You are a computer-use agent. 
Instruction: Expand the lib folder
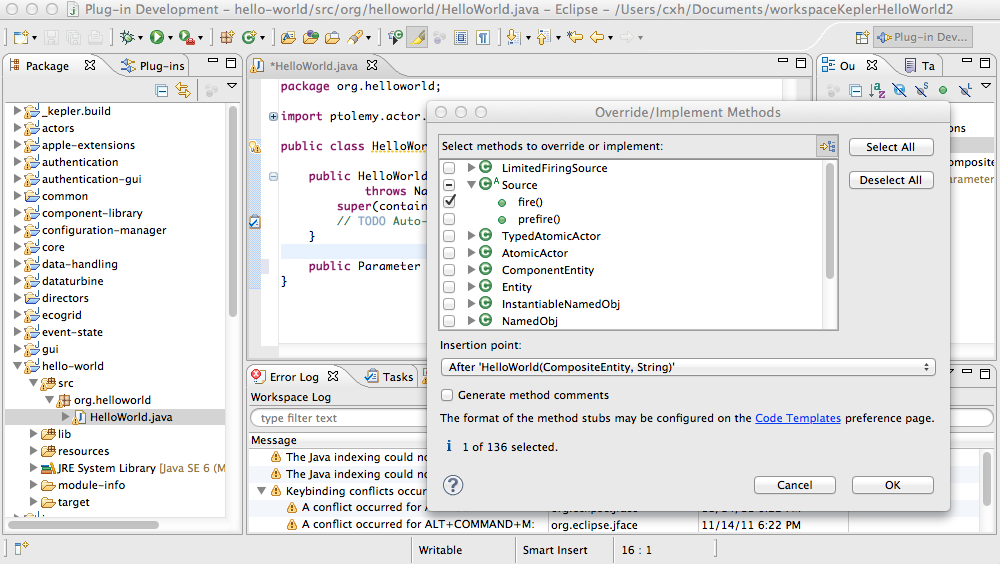[33, 434]
